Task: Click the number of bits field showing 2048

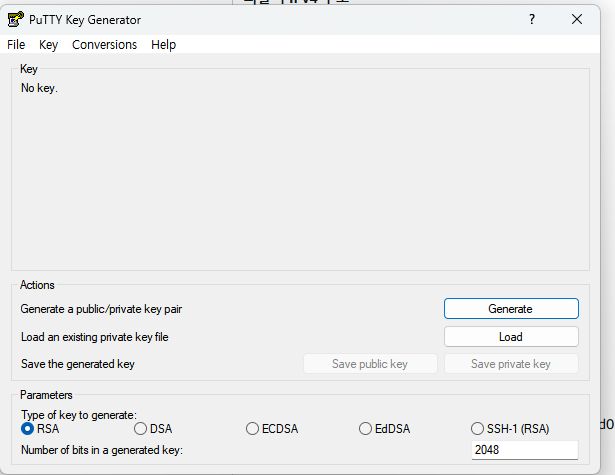Action: (525, 450)
